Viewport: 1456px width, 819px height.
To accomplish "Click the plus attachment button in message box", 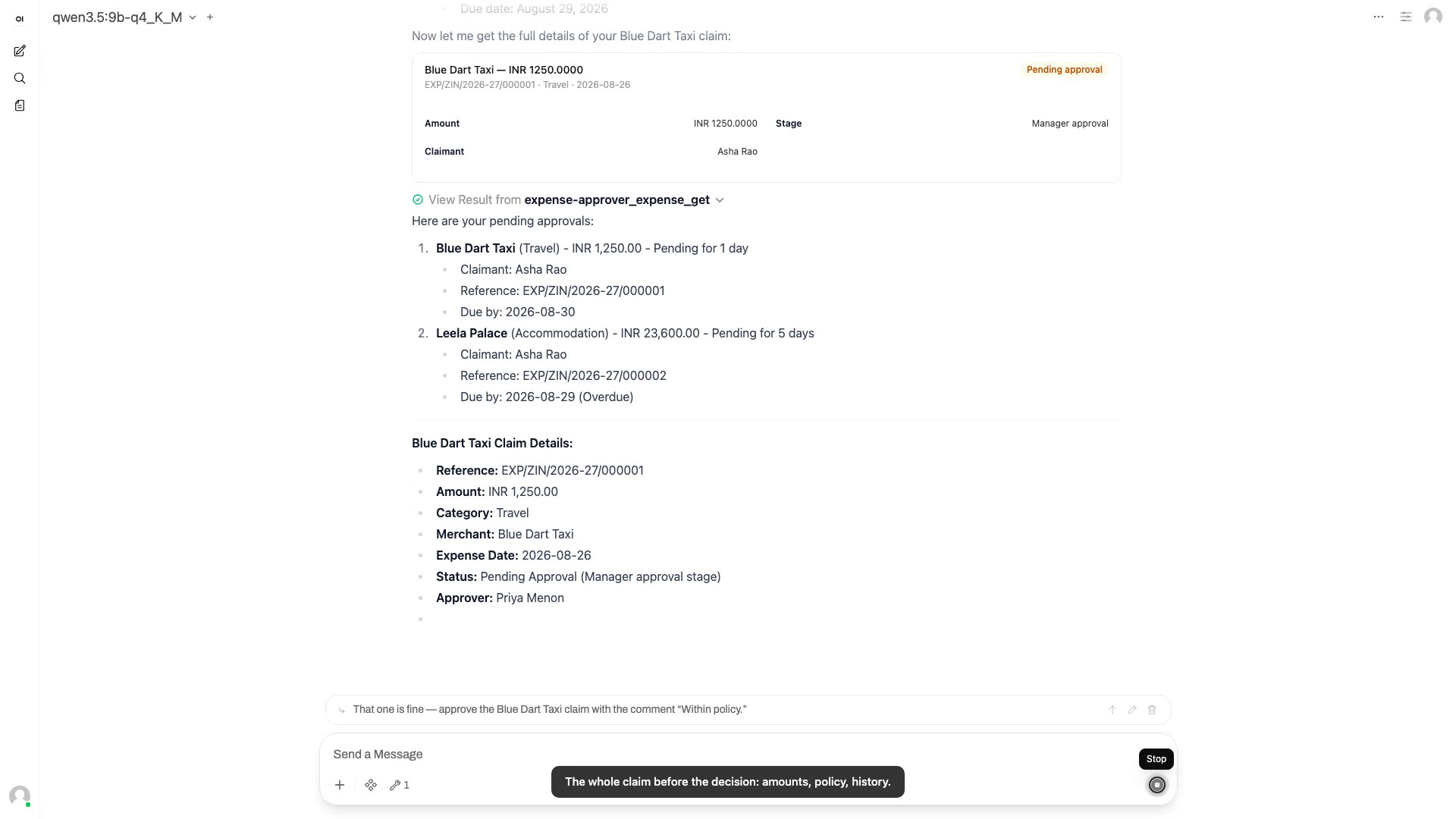I will [340, 785].
